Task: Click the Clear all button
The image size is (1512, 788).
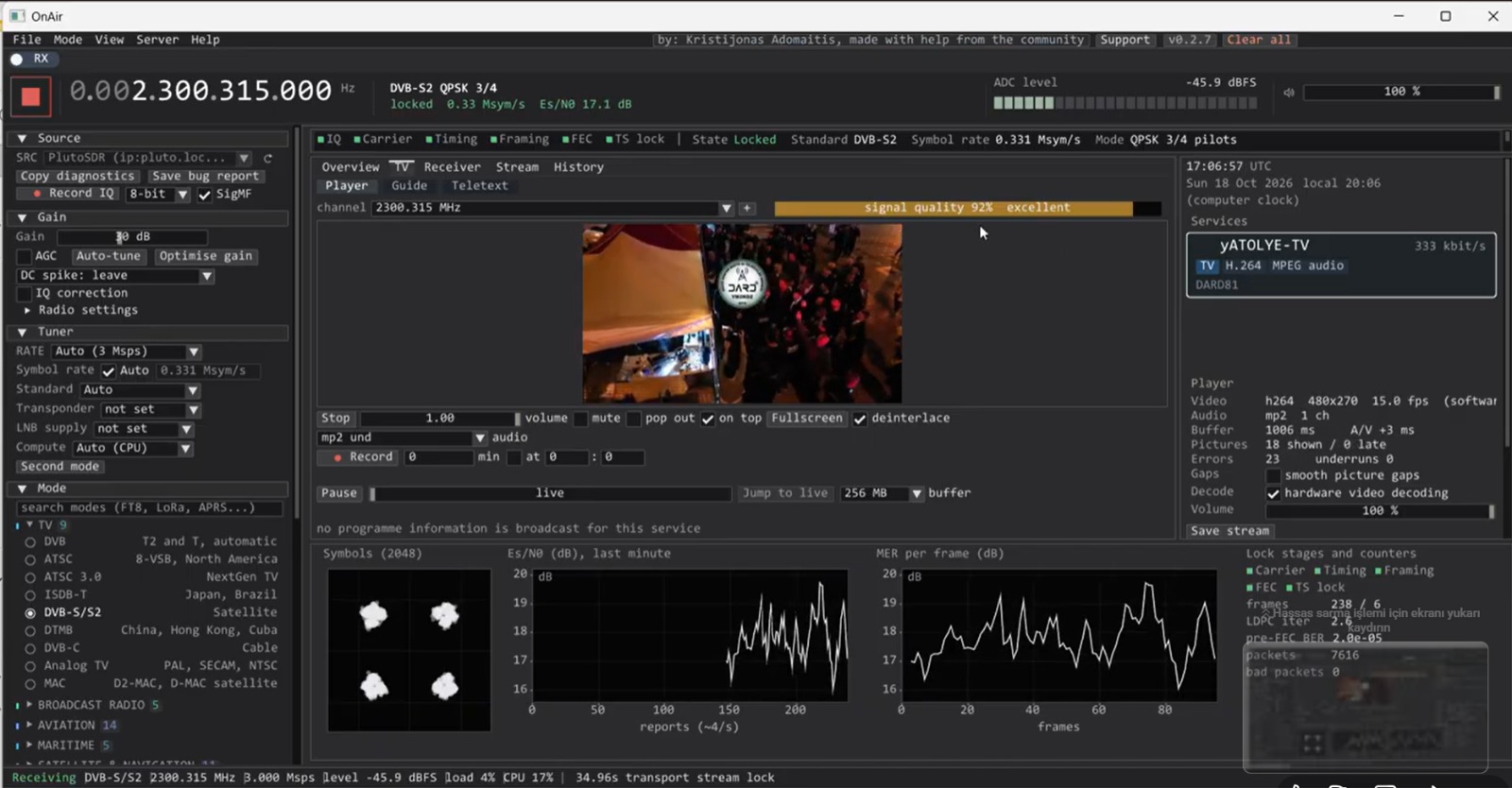Action: [x=1259, y=40]
